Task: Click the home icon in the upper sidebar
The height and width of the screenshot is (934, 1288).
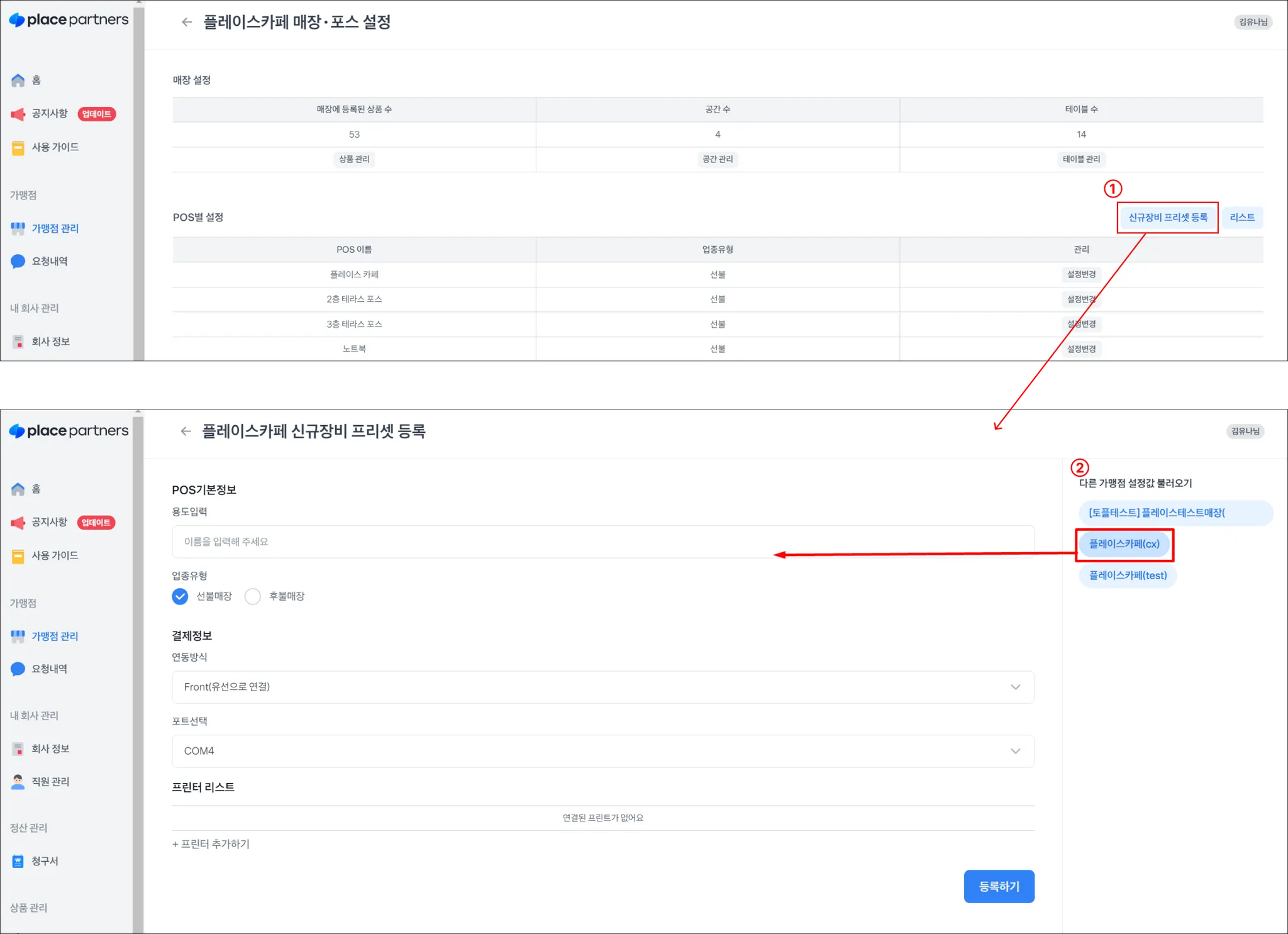Action: pyautogui.click(x=18, y=81)
